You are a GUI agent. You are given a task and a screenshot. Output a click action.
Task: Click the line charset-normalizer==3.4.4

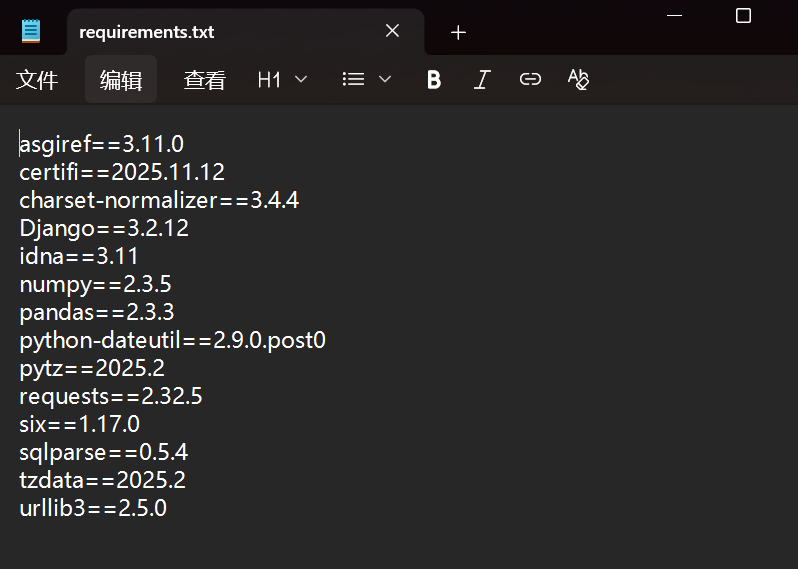[x=159, y=200]
